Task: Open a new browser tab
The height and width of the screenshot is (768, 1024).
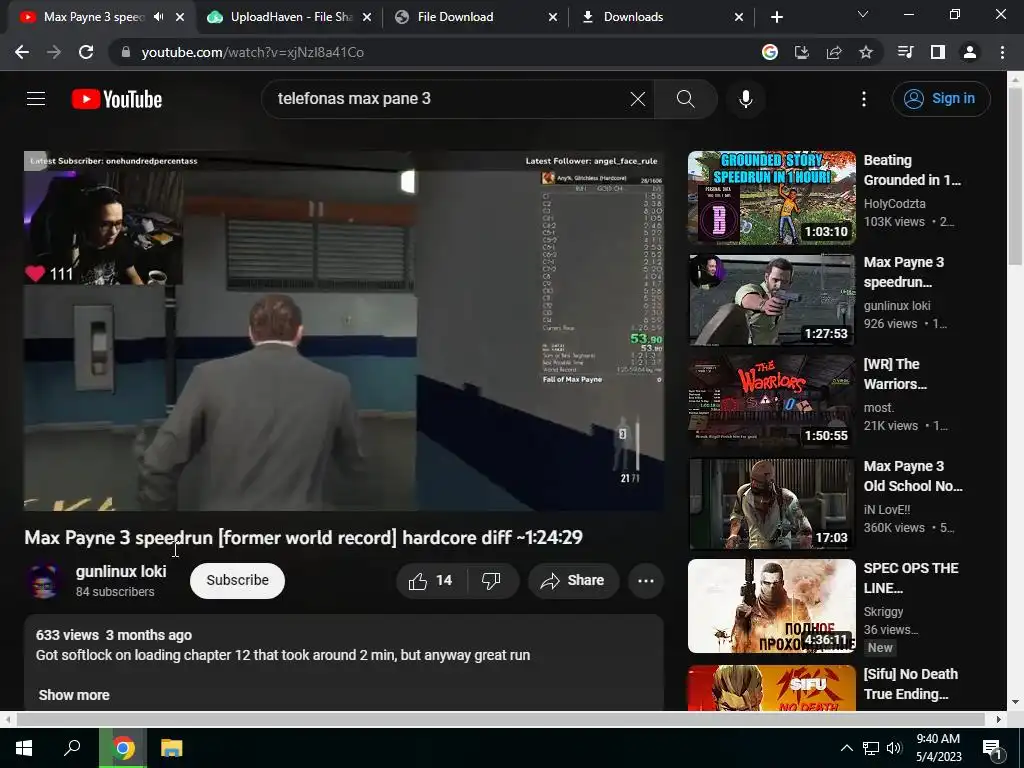Action: [x=776, y=17]
